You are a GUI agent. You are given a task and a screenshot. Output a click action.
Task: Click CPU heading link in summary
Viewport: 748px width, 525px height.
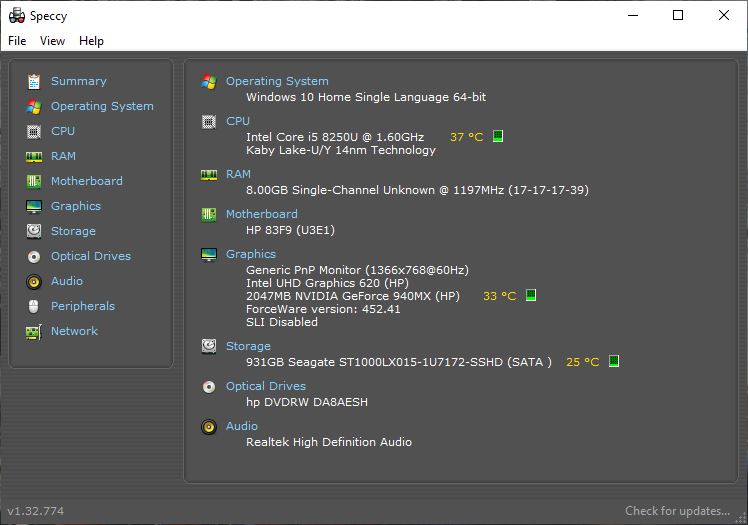coord(238,121)
